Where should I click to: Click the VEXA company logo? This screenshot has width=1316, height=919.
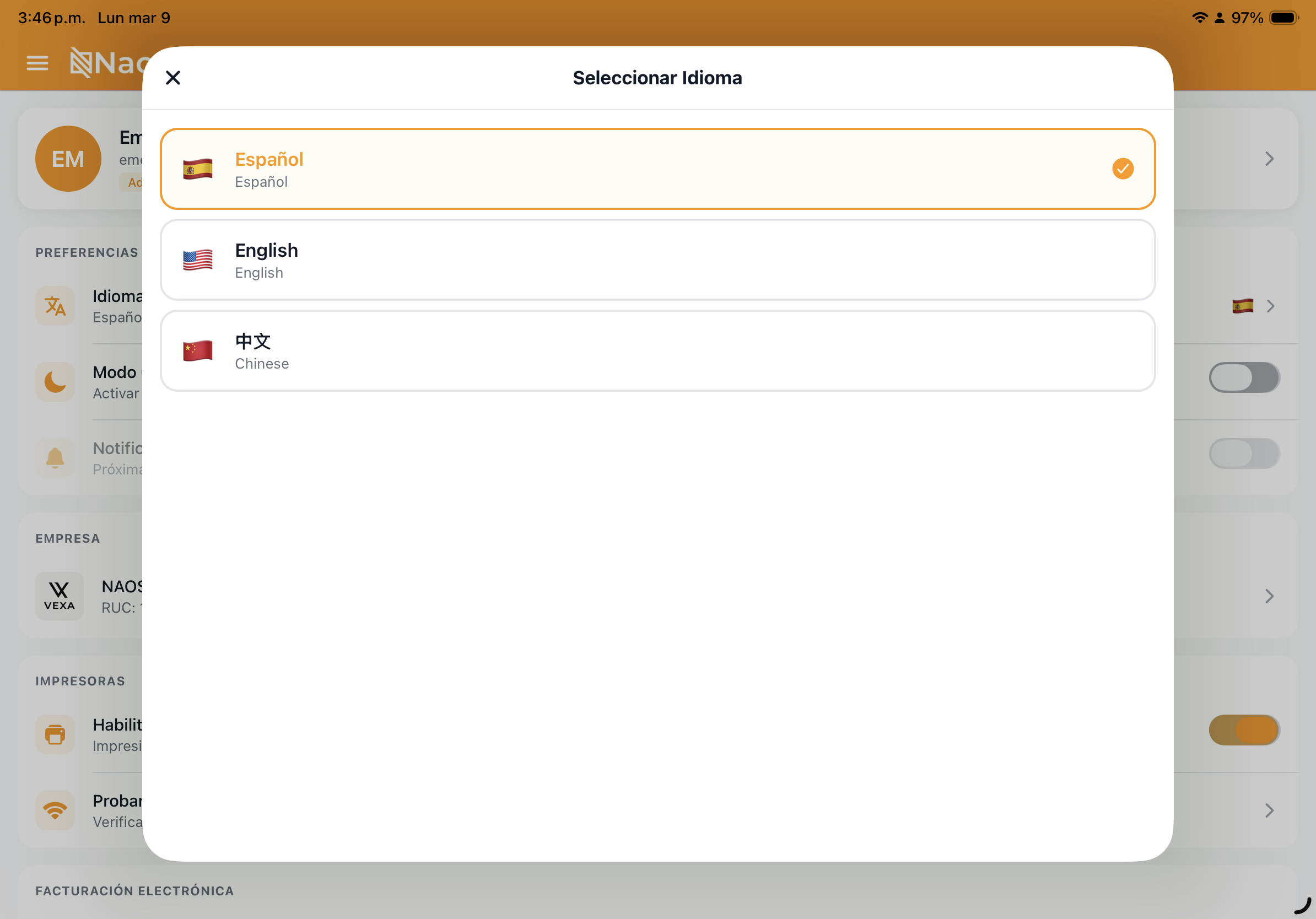[x=59, y=596]
